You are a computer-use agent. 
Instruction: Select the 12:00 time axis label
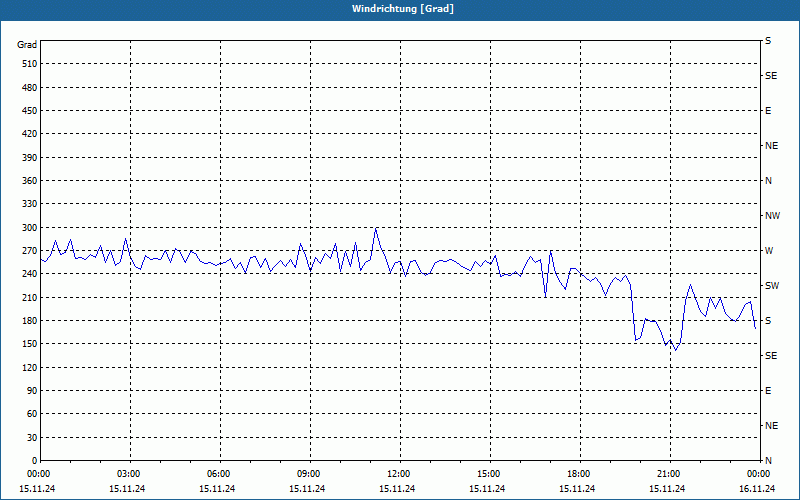tap(400, 474)
